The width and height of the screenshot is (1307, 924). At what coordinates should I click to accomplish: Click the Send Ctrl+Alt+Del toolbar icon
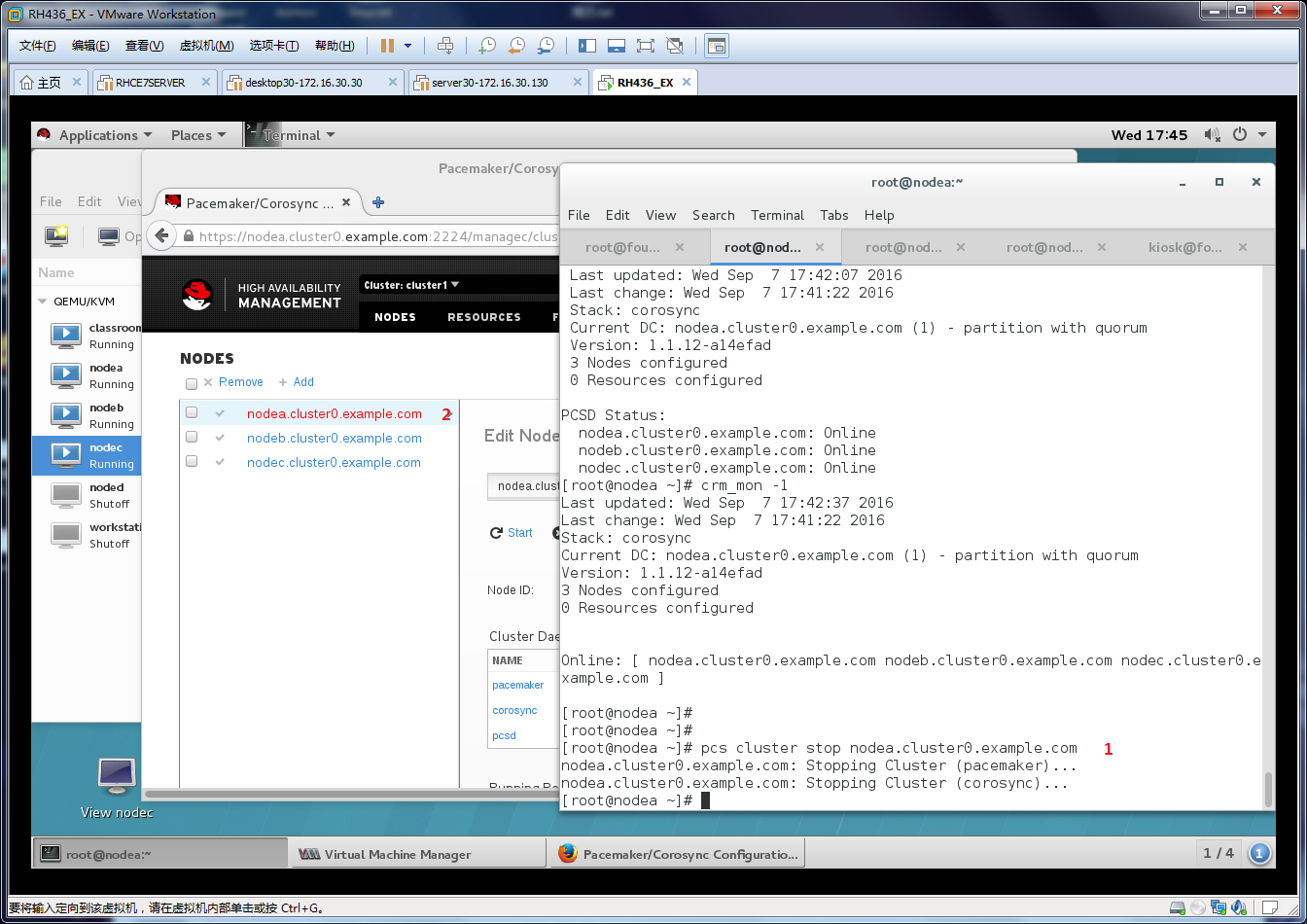[445, 46]
